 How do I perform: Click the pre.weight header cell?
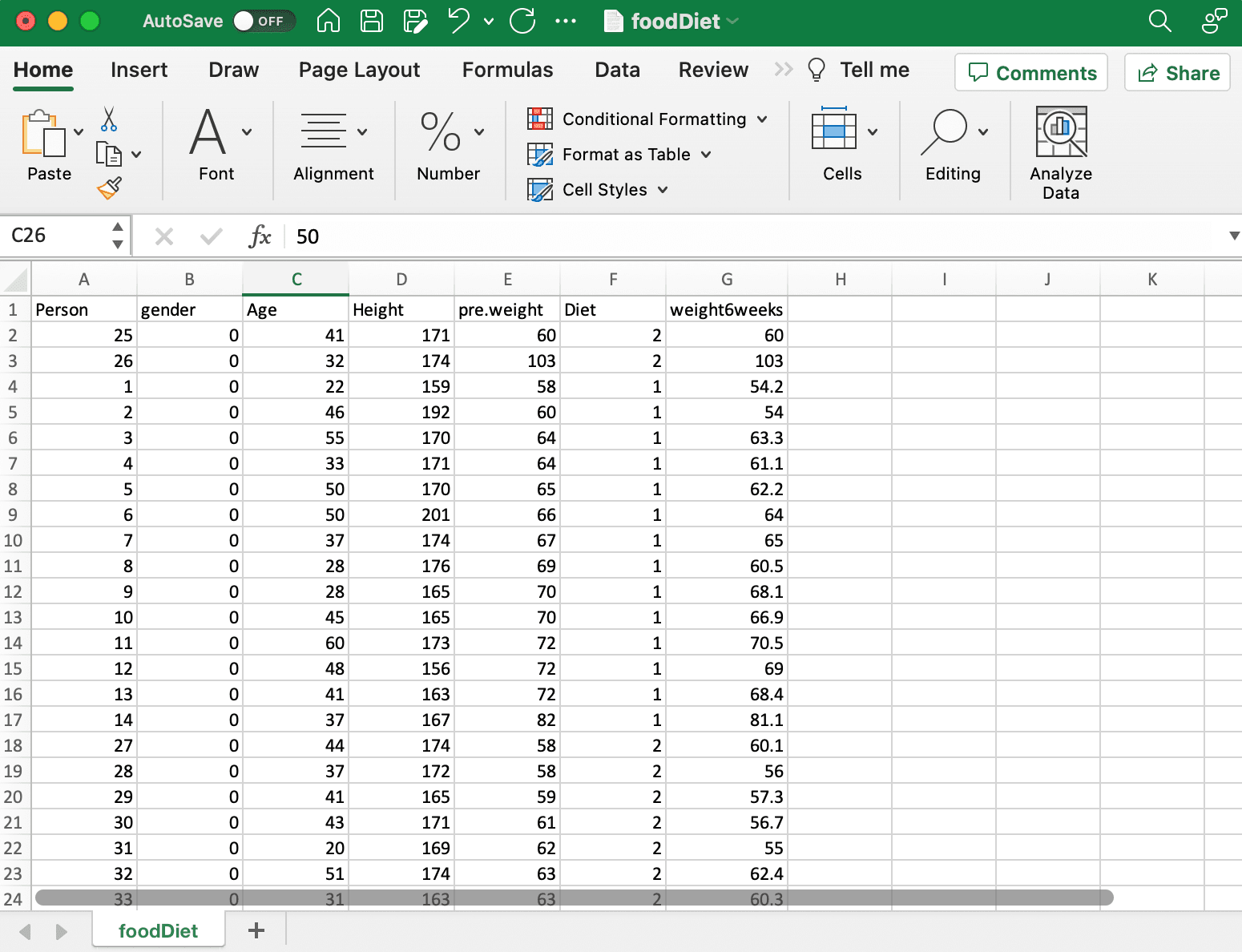click(507, 309)
